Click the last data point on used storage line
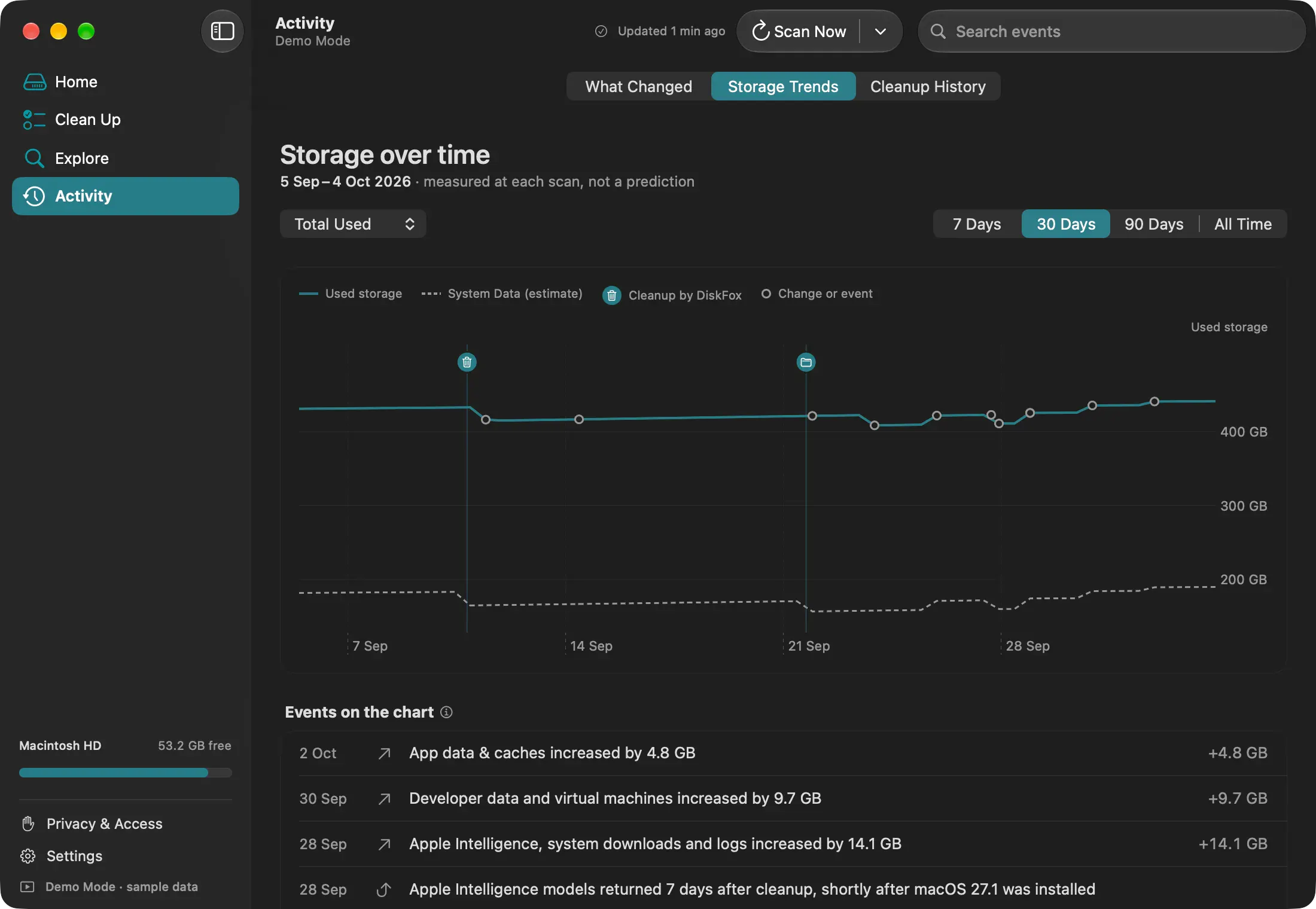Screen dimensions: 1316x909 coord(1154,402)
